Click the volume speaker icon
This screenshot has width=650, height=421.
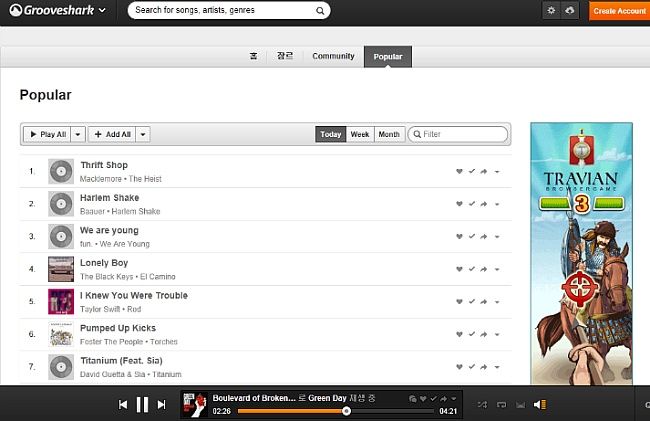point(539,404)
